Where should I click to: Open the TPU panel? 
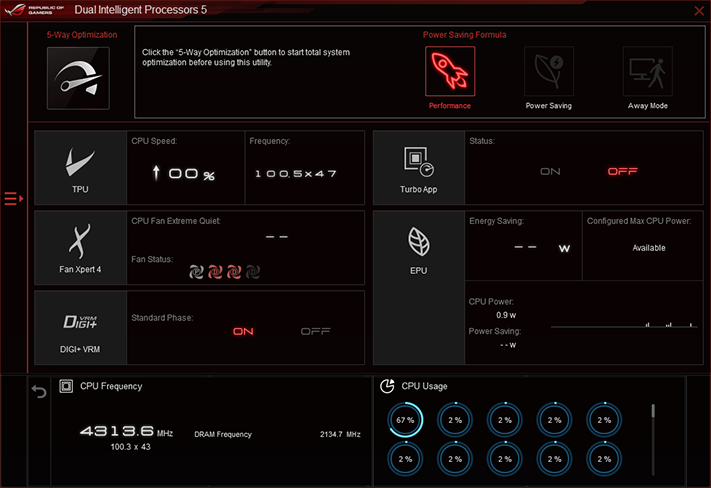[x=80, y=168]
